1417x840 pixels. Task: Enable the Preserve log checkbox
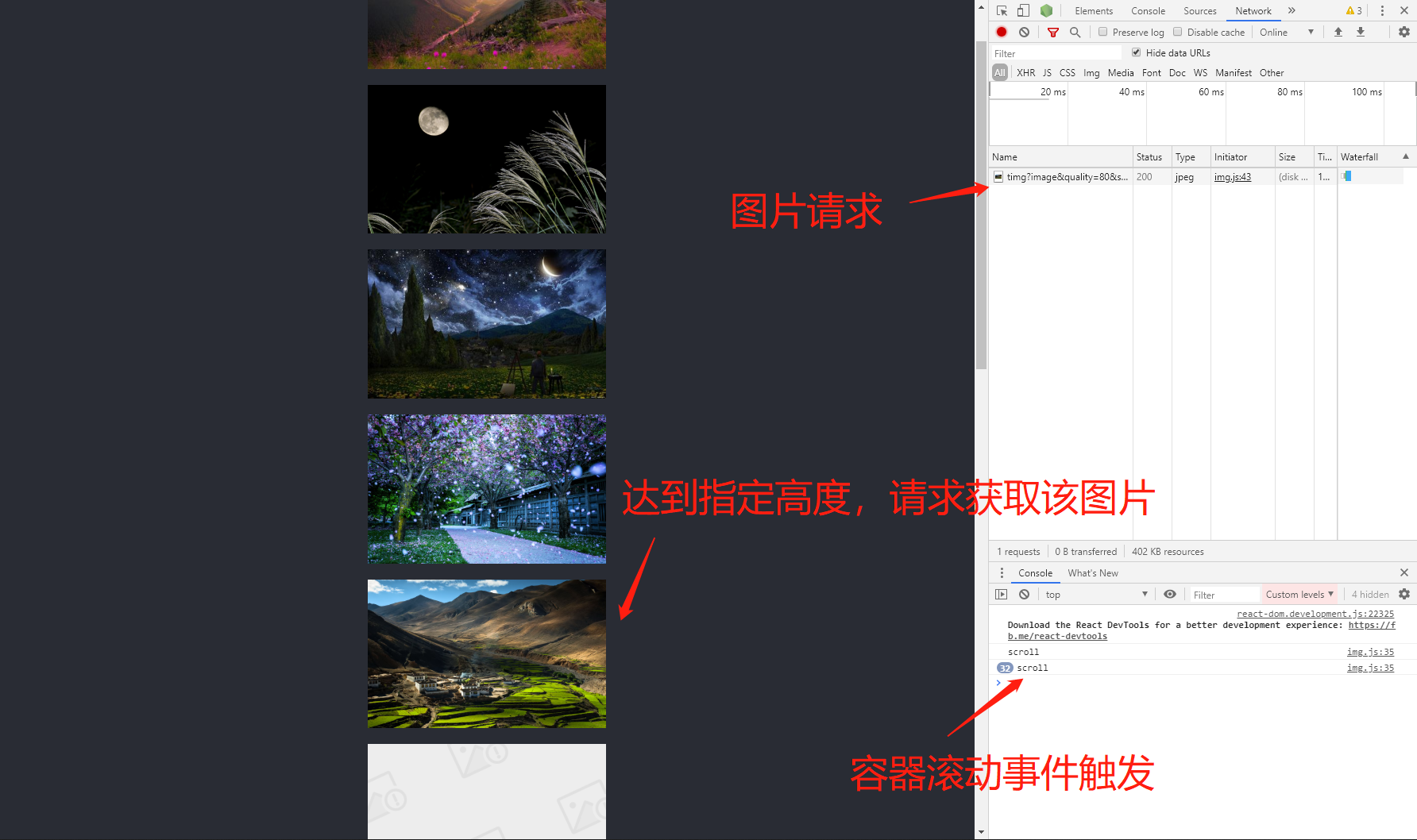point(1103,32)
